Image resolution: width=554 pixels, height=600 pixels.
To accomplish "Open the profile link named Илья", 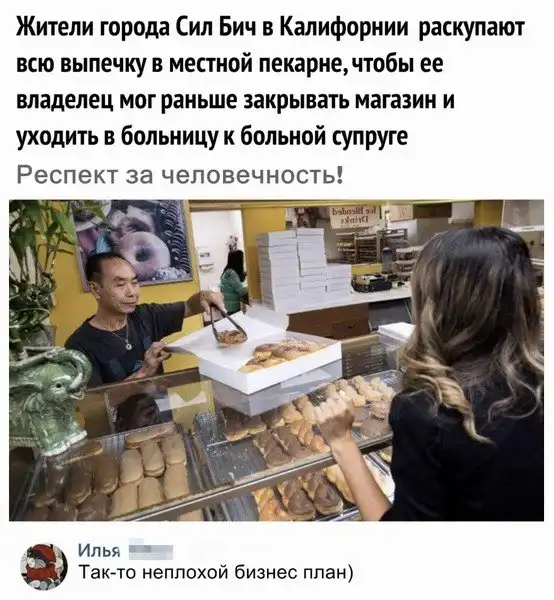I will click(x=99, y=551).
